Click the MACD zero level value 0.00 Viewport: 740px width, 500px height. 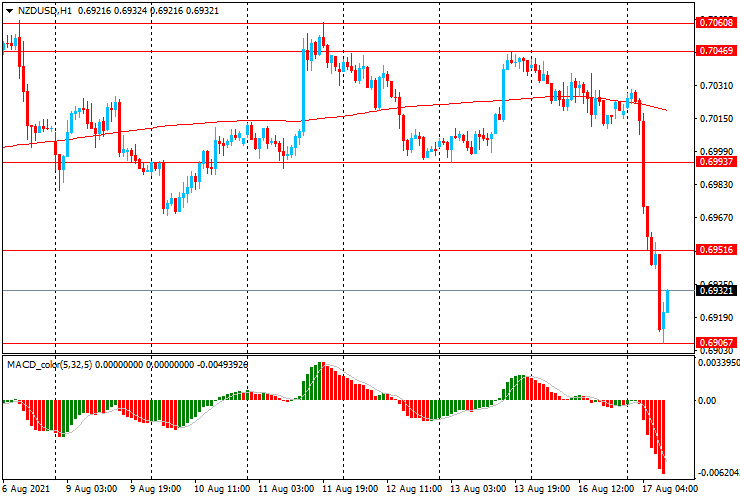(707, 401)
